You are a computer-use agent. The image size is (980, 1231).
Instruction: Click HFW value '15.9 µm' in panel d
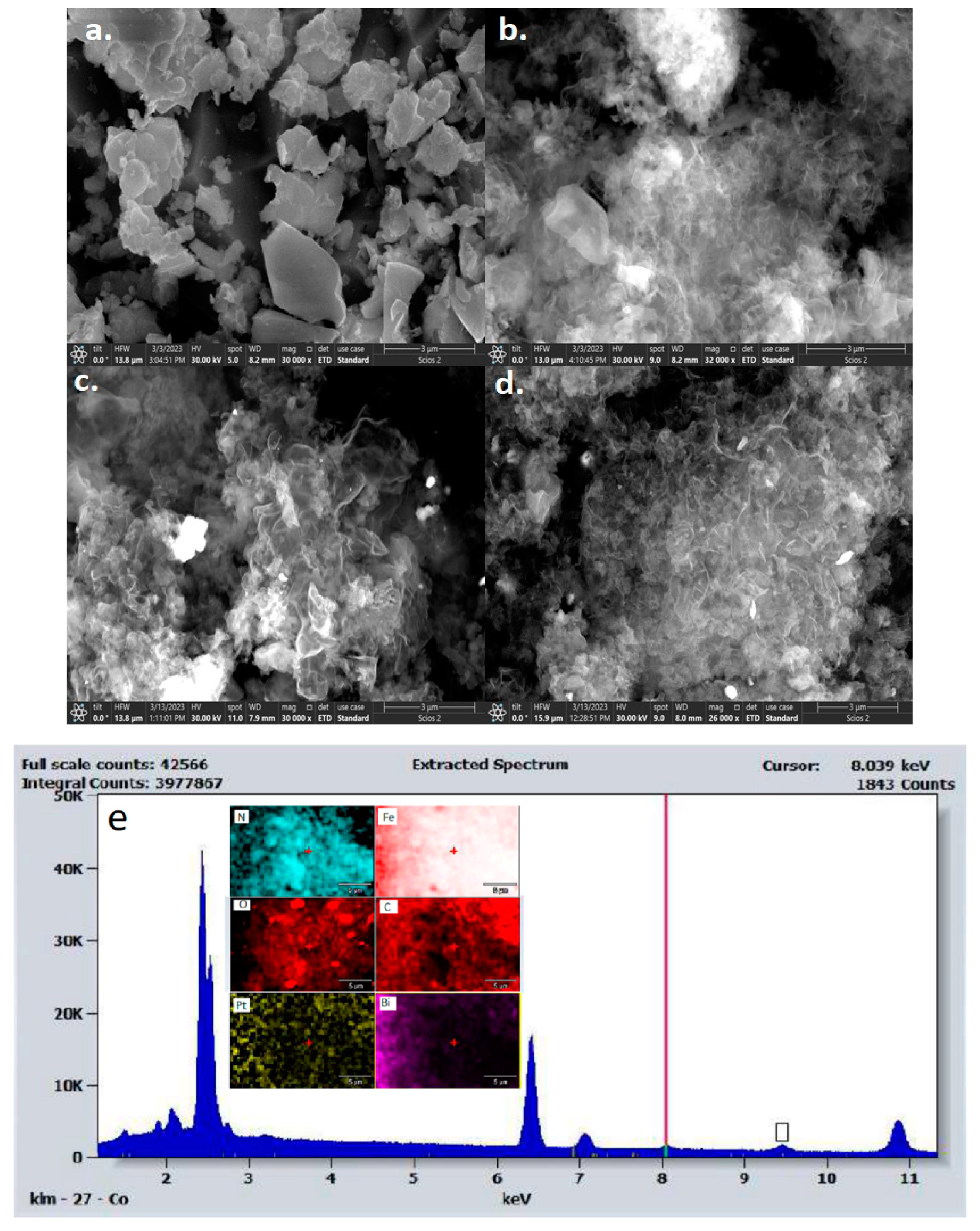tap(547, 718)
